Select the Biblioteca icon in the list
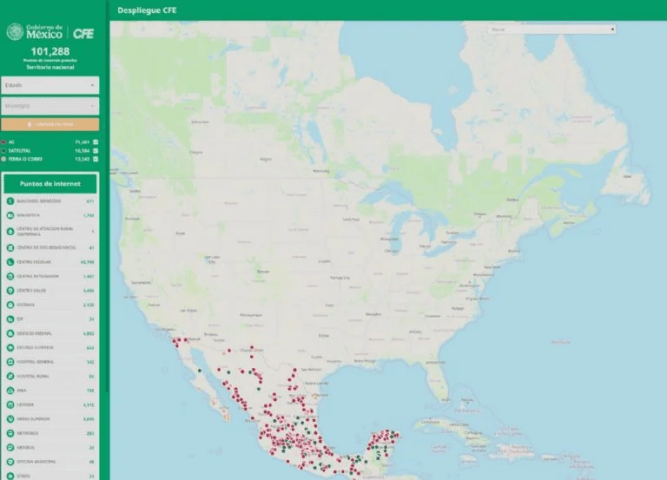This screenshot has height=480, width=667. (10, 215)
